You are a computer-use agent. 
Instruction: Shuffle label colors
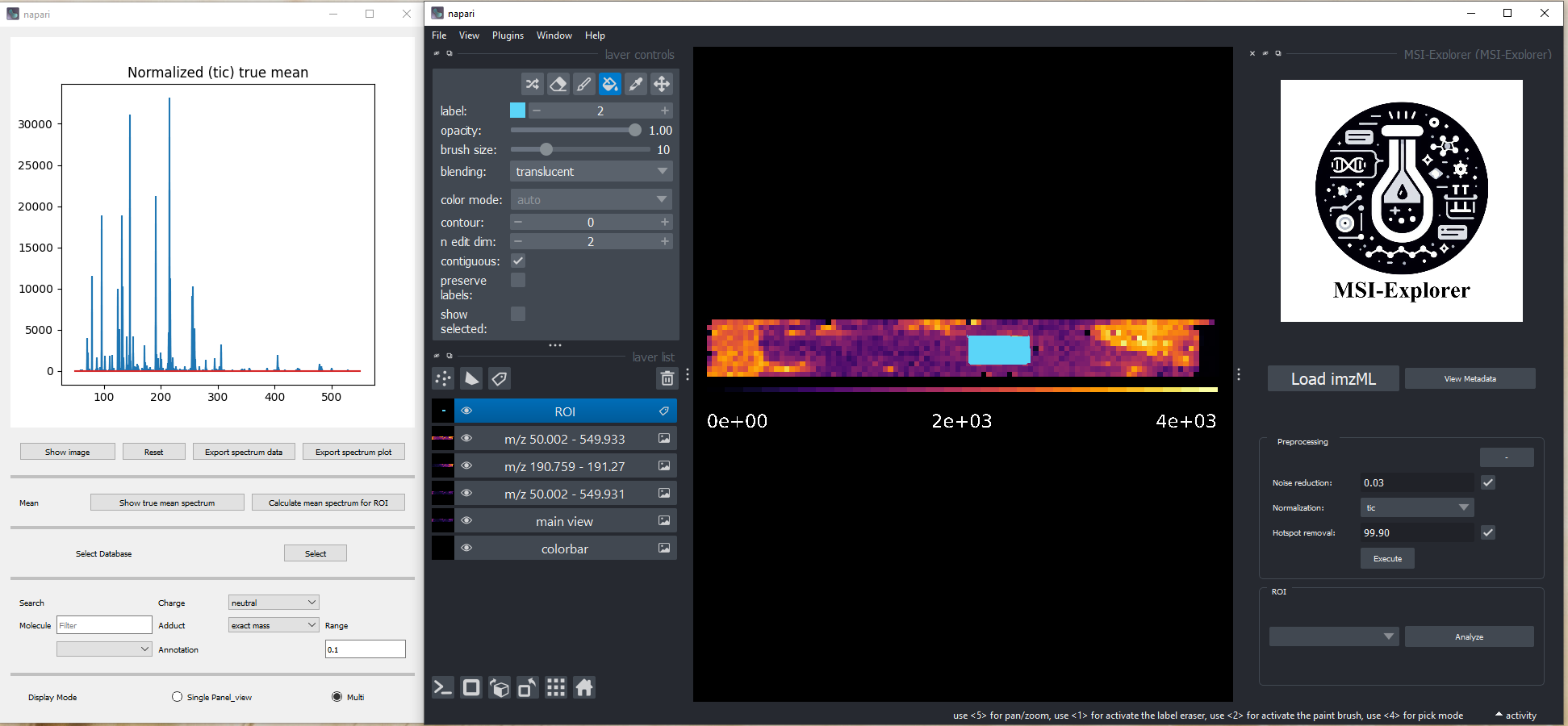[x=533, y=84]
